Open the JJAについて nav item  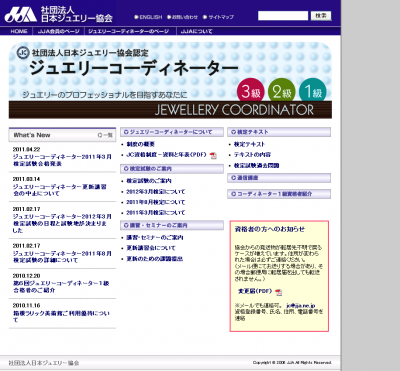(x=196, y=31)
